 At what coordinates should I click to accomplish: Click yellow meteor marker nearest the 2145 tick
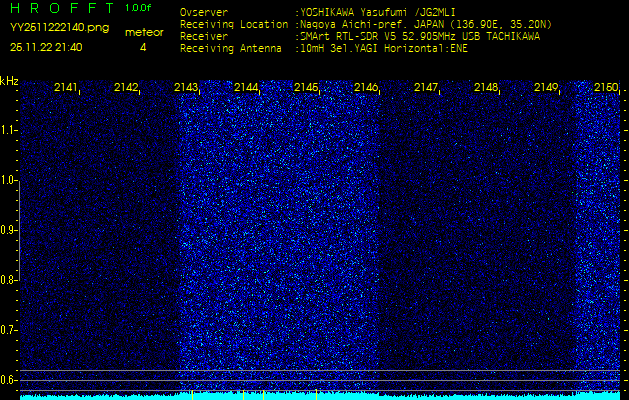tap(317, 395)
